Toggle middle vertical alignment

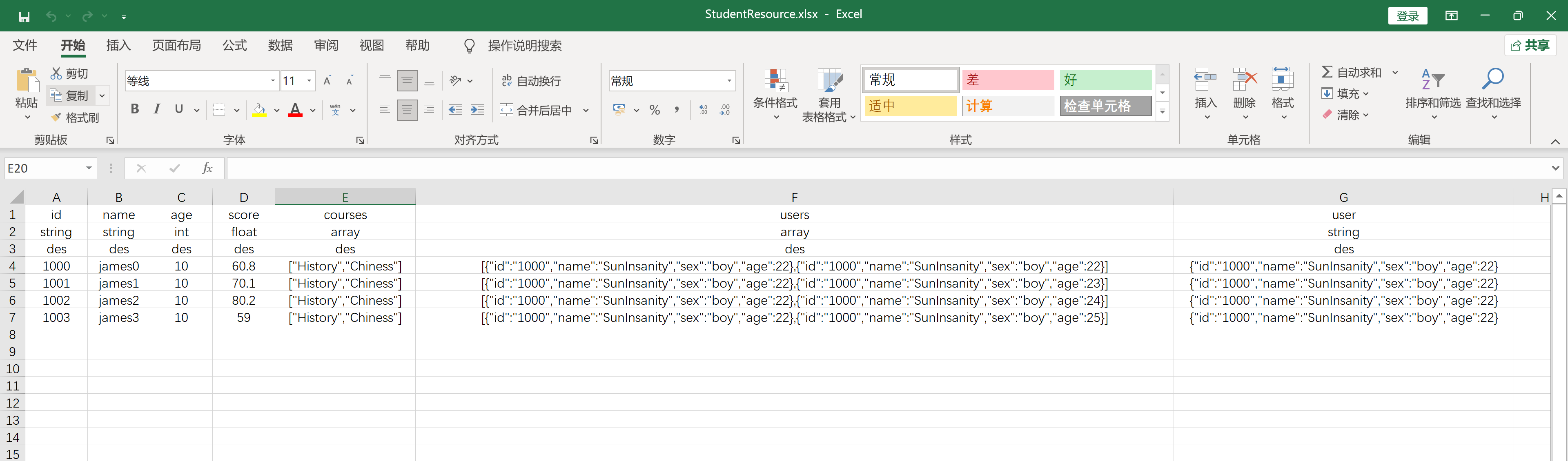(407, 81)
